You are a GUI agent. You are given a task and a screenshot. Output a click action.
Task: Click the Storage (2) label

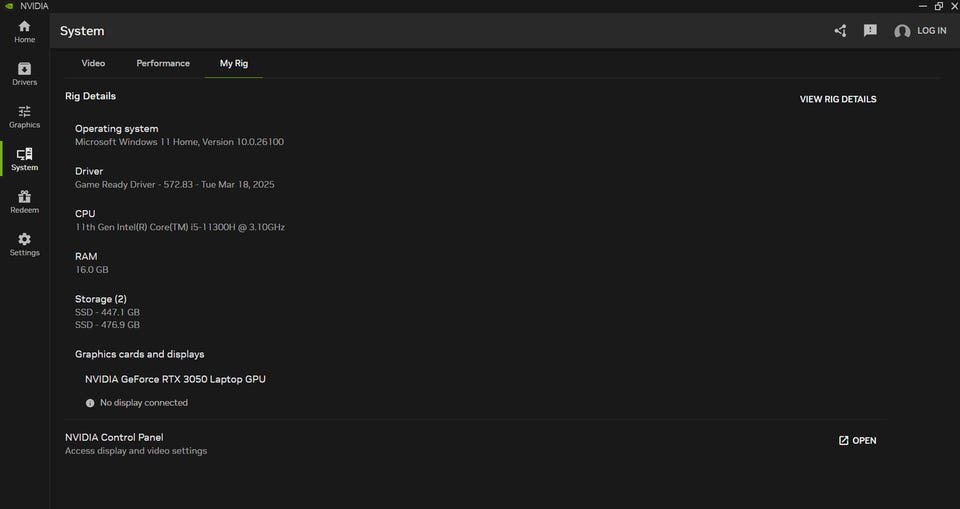tap(100, 299)
